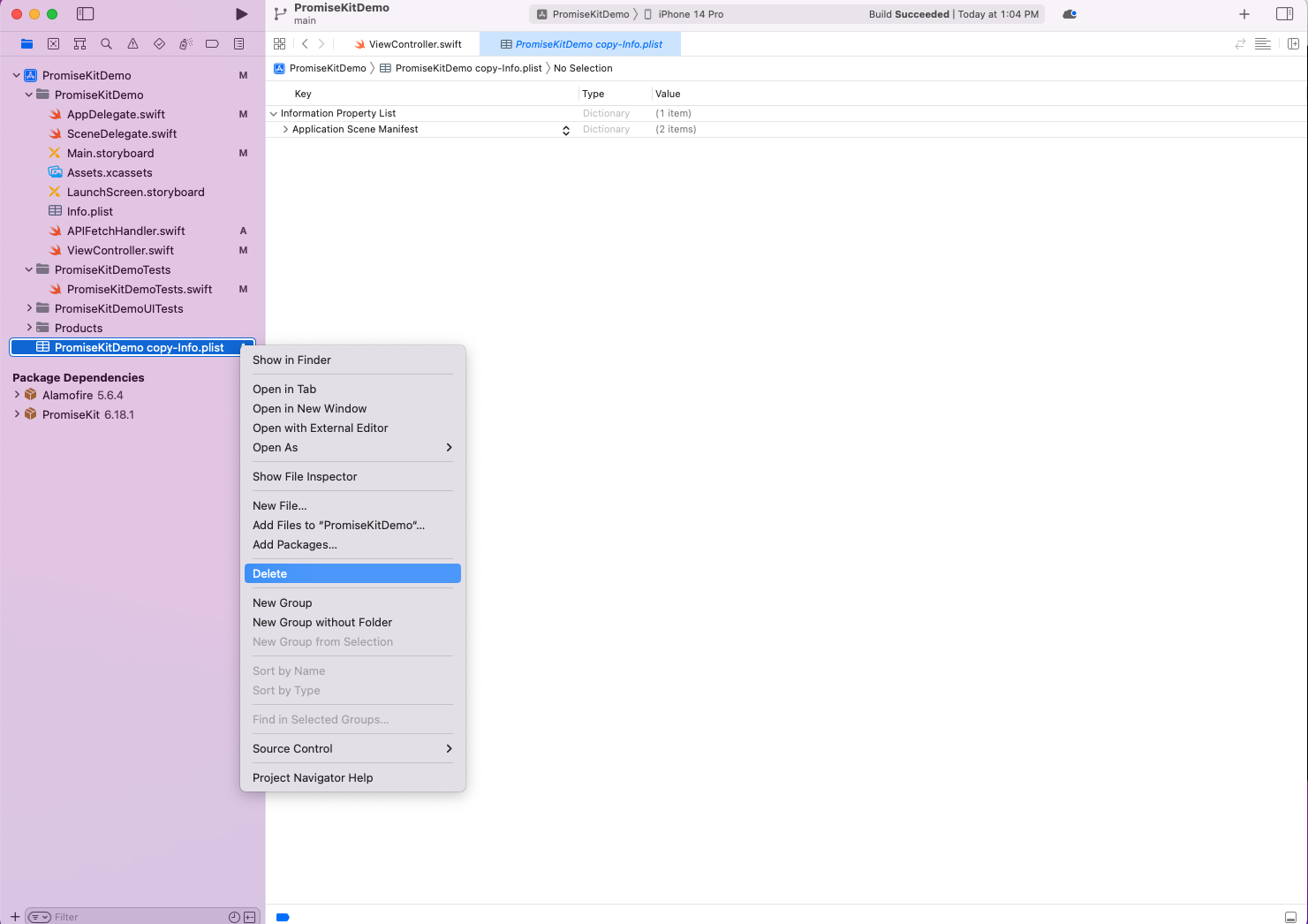Screen dimensions: 1308x924
Task: Run the project with the play button
Action: tap(241, 14)
